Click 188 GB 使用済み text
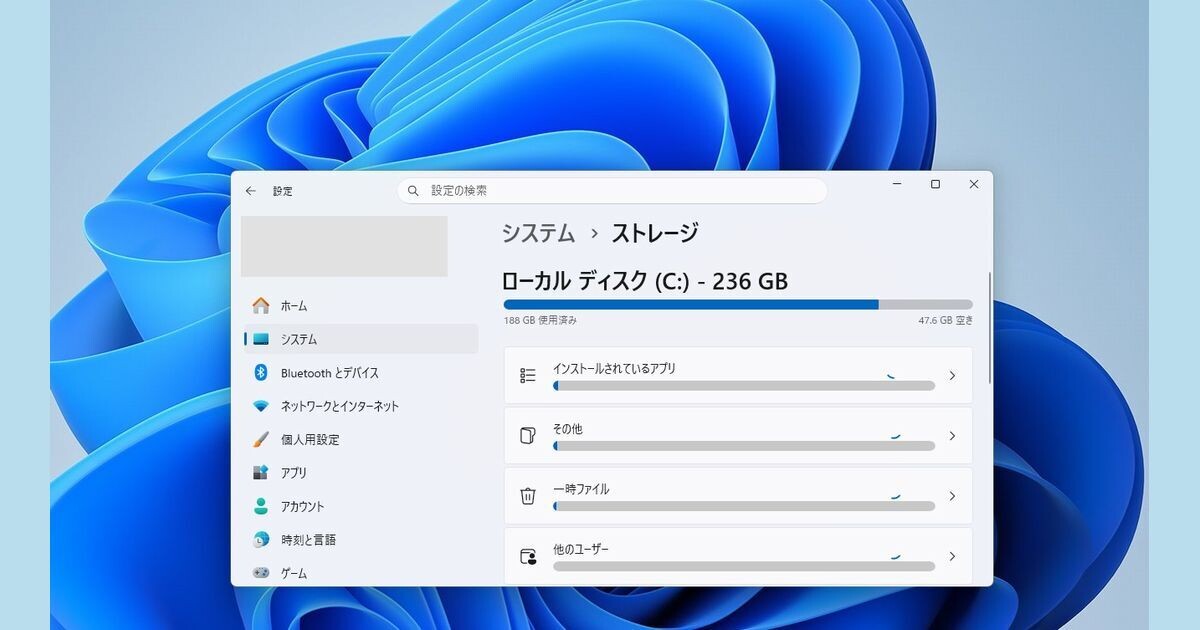This screenshot has height=630, width=1200. pyautogui.click(x=540, y=321)
